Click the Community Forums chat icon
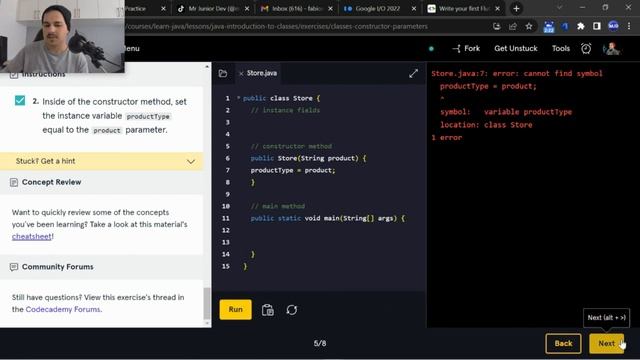This screenshot has width=640, height=360. (13, 267)
